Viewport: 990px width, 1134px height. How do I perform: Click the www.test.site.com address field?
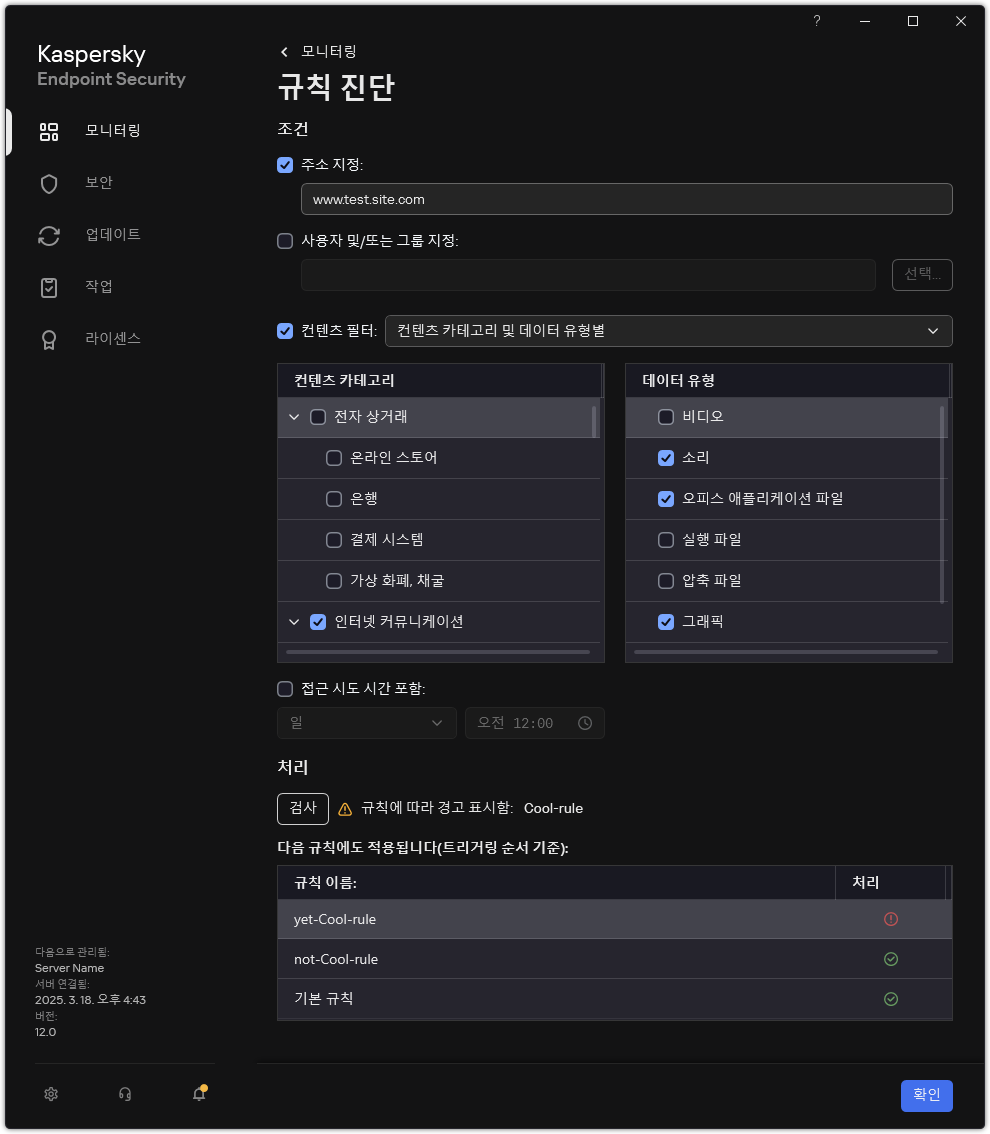coord(626,199)
